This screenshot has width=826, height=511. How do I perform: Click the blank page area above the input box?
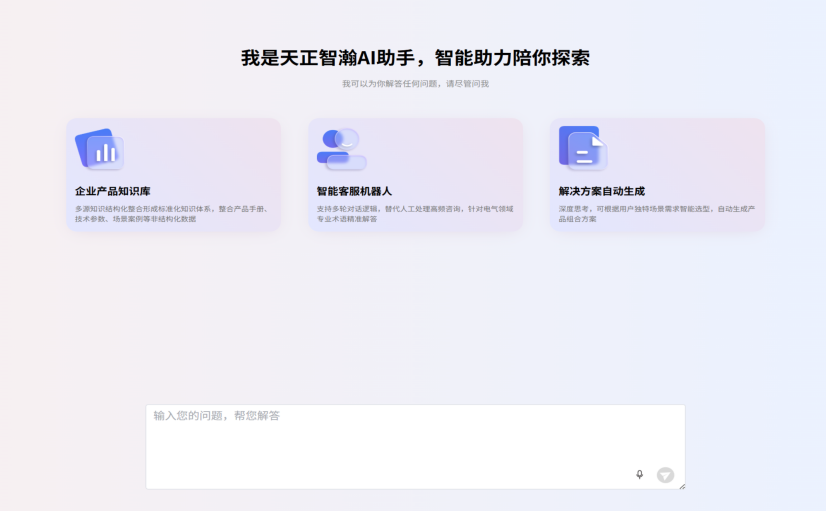point(413,320)
